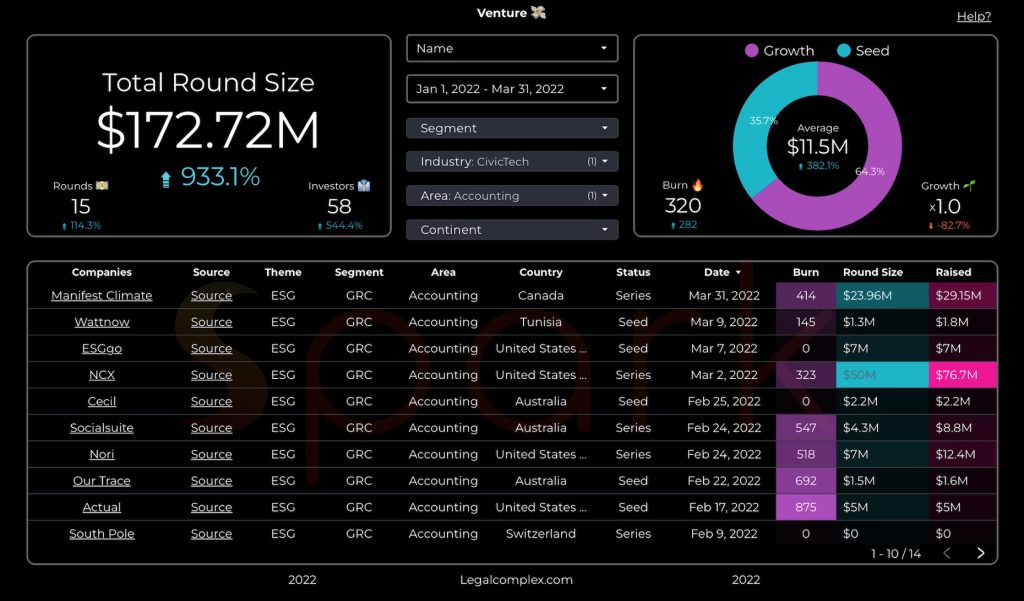The width and height of the screenshot is (1024, 601).
Task: Sort table by Country column header
Action: tap(541, 272)
